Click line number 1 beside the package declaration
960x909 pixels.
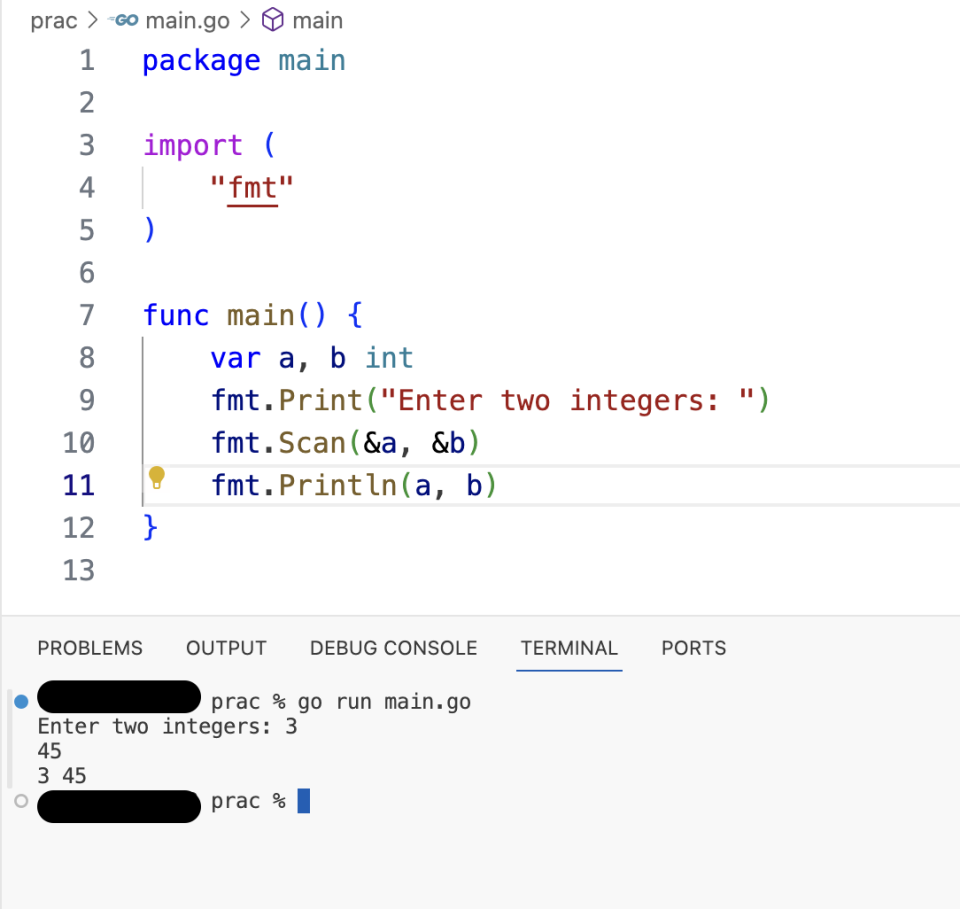coord(87,61)
